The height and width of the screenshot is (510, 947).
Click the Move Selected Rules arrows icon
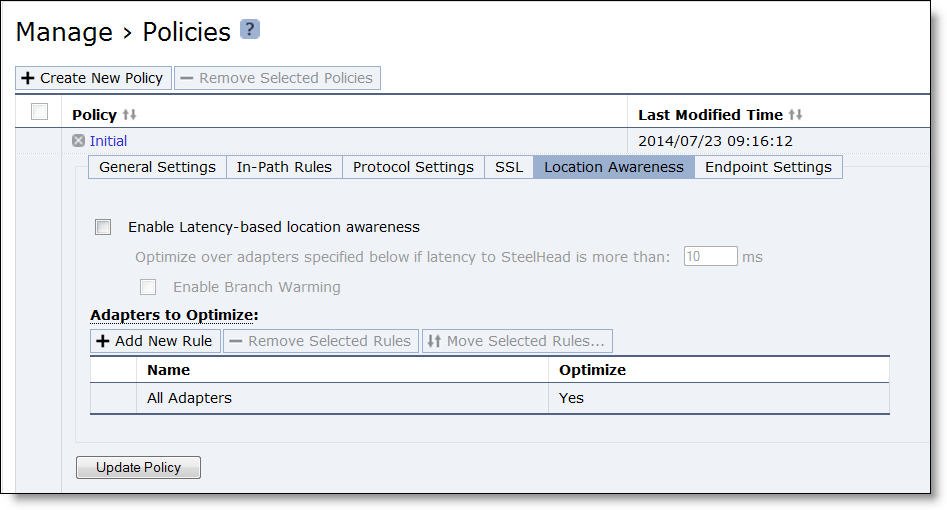tap(434, 341)
